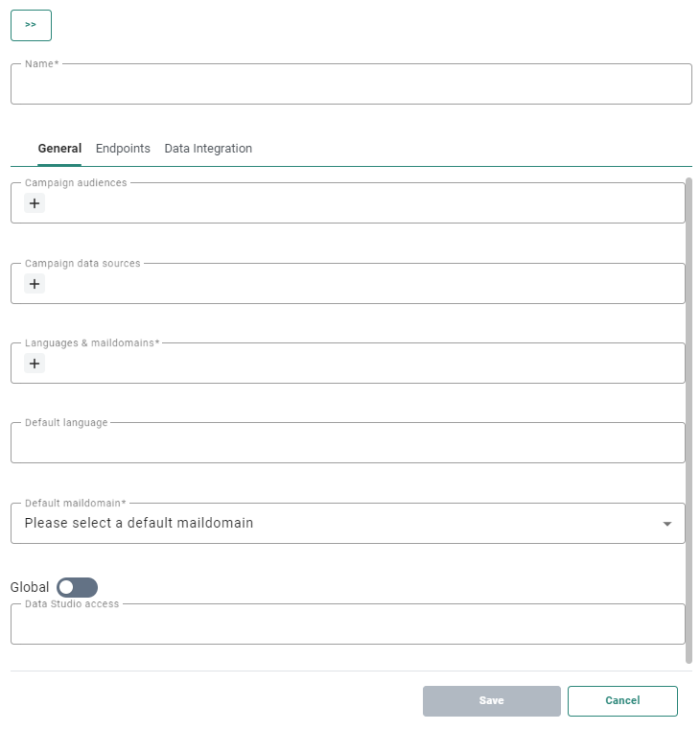This screenshot has height=730, width=700.
Task: Go to the Data Integration tab
Action: click(x=208, y=148)
